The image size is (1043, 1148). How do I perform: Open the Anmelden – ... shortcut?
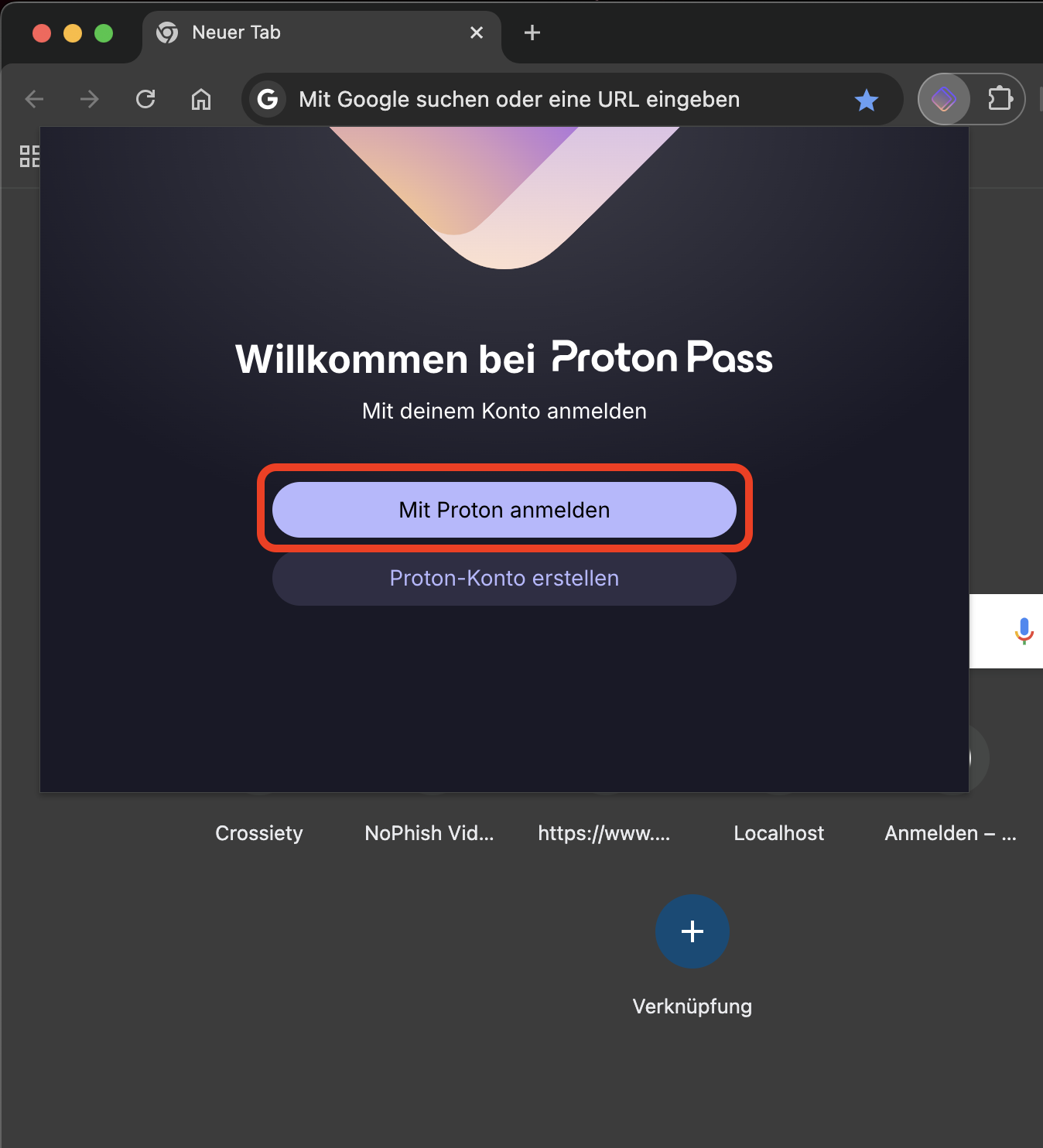951,833
